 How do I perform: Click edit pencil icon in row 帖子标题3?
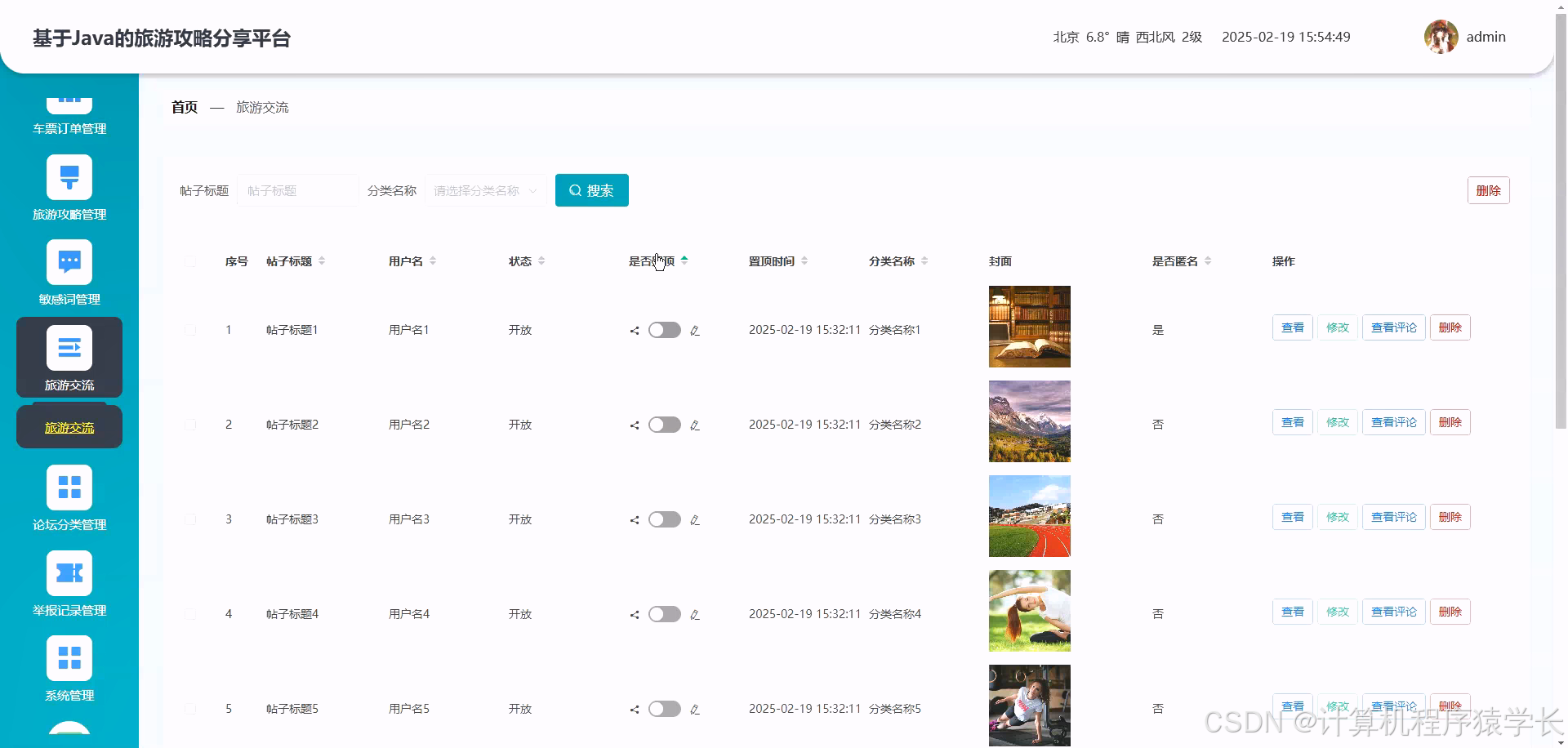[695, 520]
